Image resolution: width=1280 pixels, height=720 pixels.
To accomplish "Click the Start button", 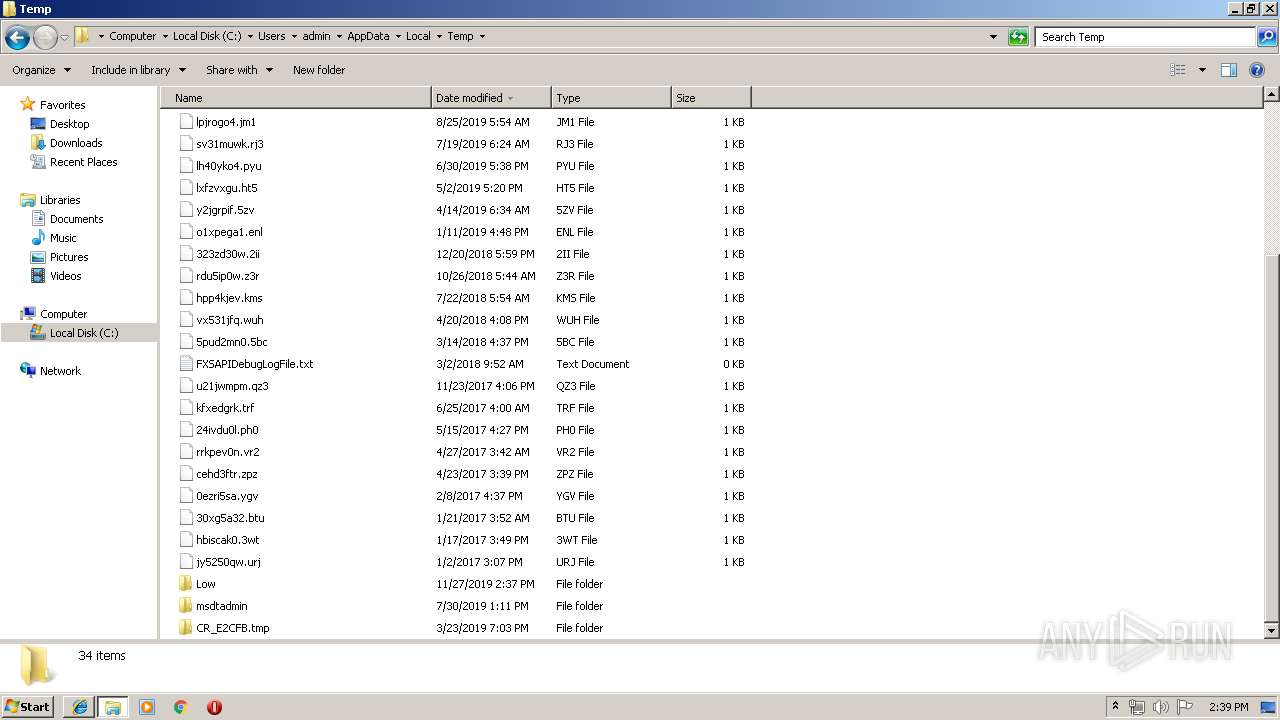I will [x=28, y=707].
